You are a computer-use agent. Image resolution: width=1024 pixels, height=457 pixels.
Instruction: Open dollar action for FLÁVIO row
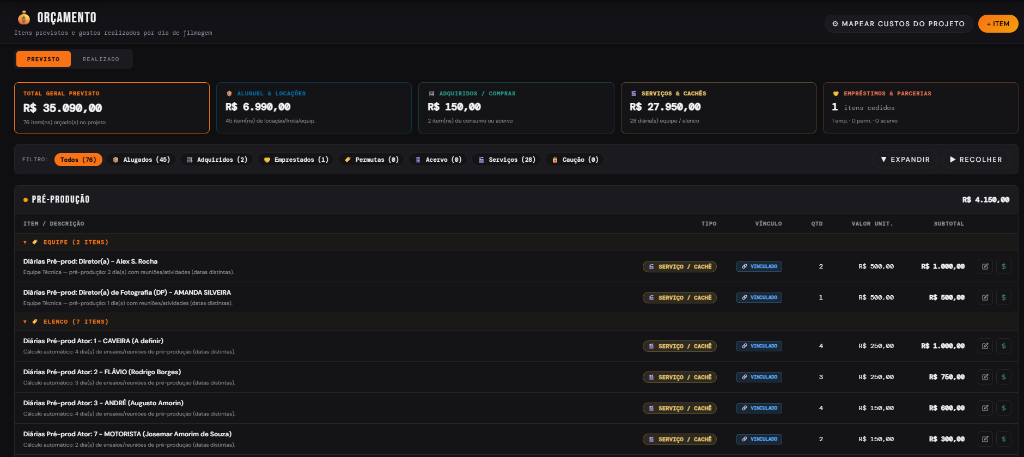point(1004,377)
